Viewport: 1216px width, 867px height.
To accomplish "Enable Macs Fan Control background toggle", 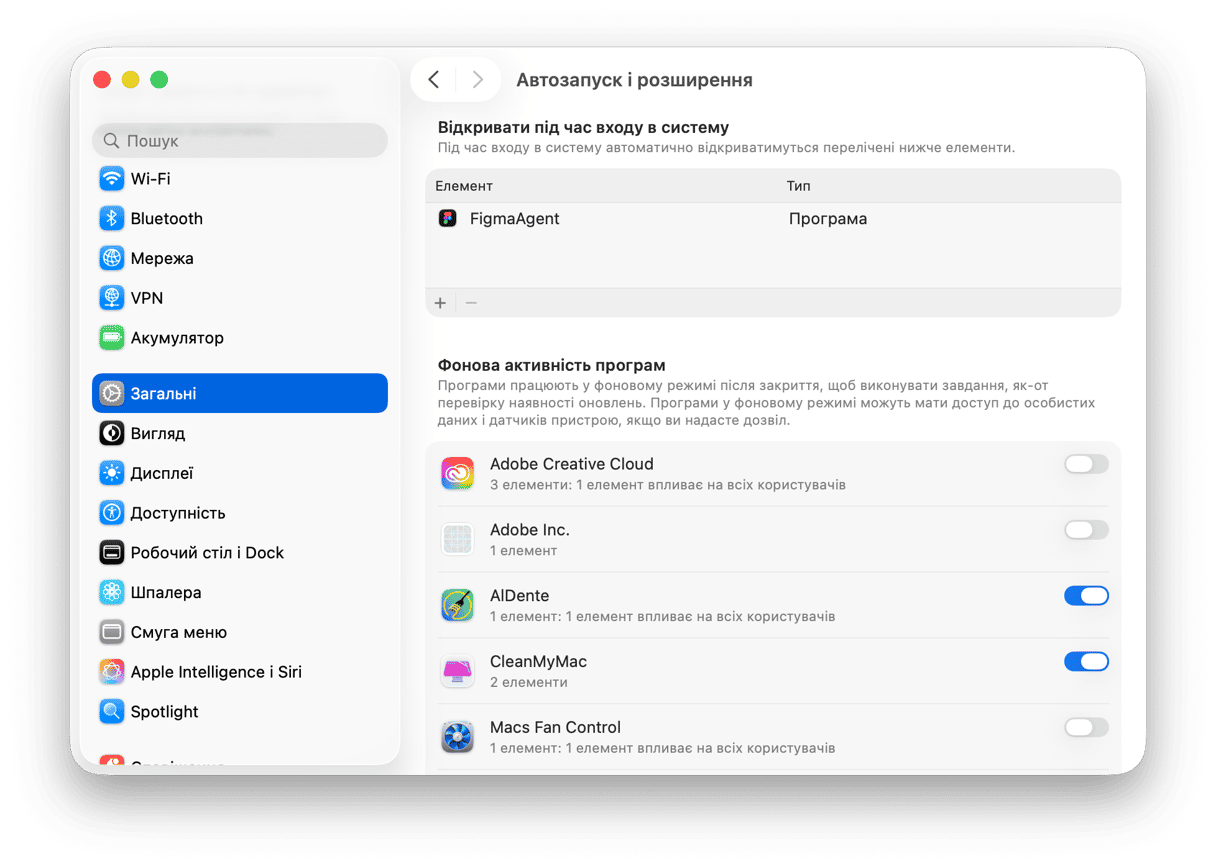I will pyautogui.click(x=1086, y=728).
